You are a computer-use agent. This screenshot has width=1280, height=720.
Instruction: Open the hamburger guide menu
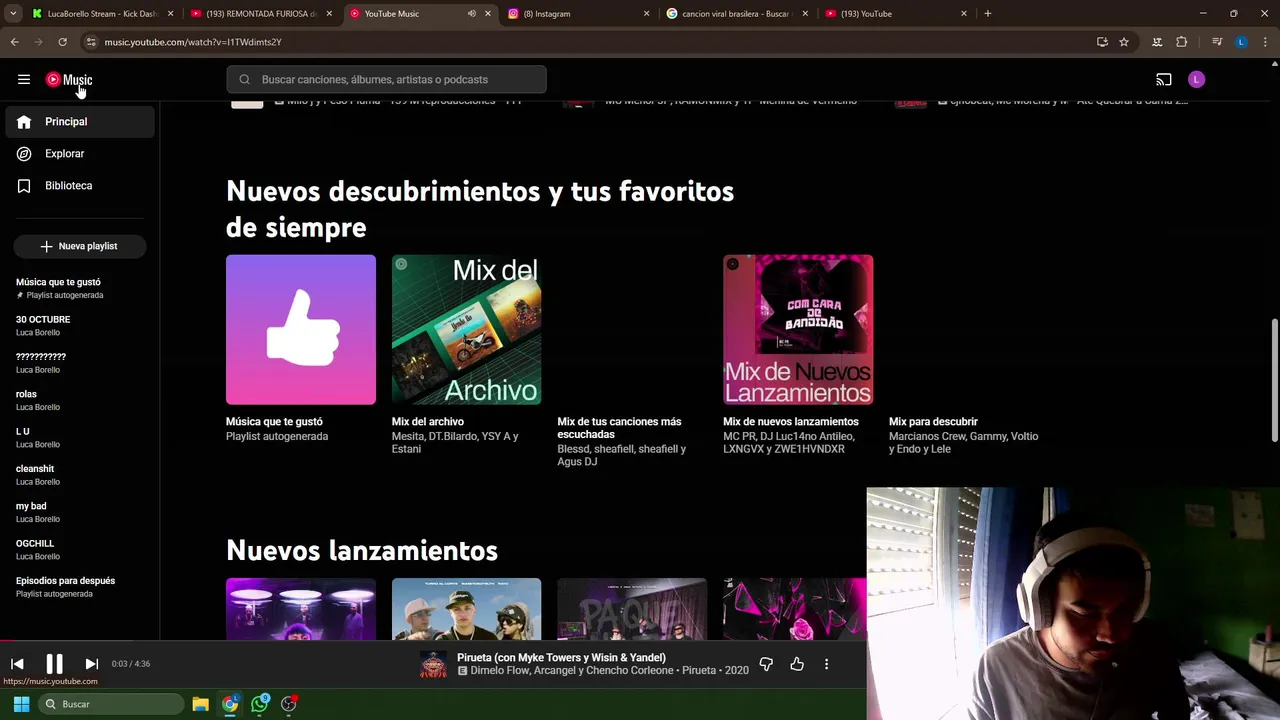coord(24,80)
